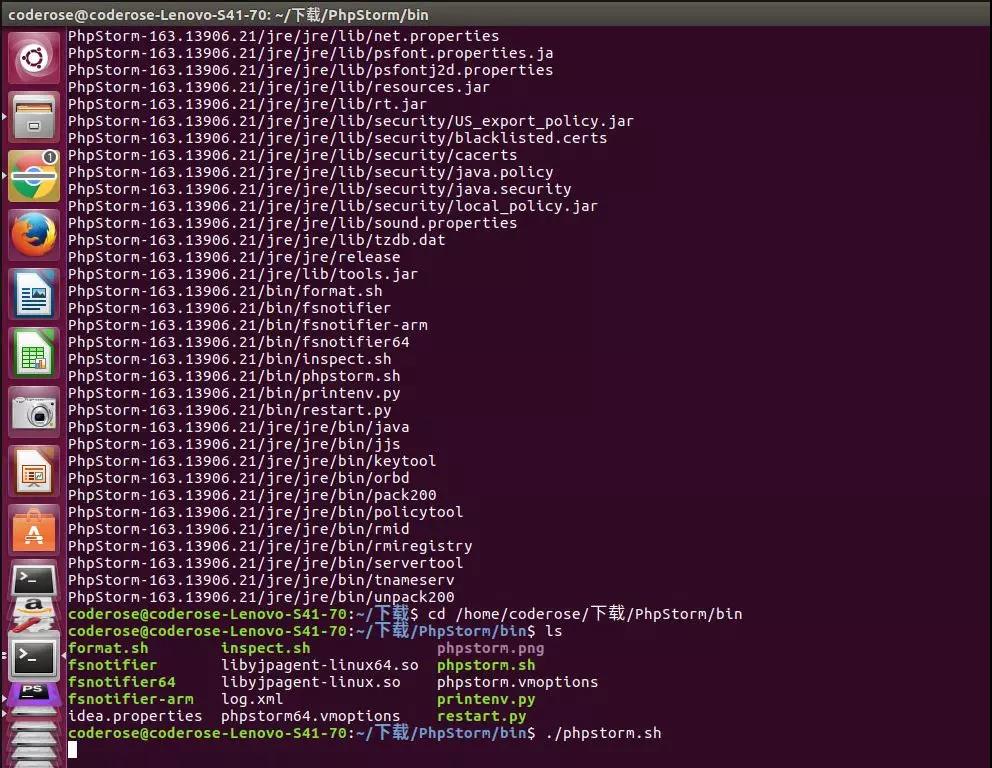Click the 'bin/rmiregistry' output line
This screenshot has height=768, width=992.
click(x=270, y=547)
